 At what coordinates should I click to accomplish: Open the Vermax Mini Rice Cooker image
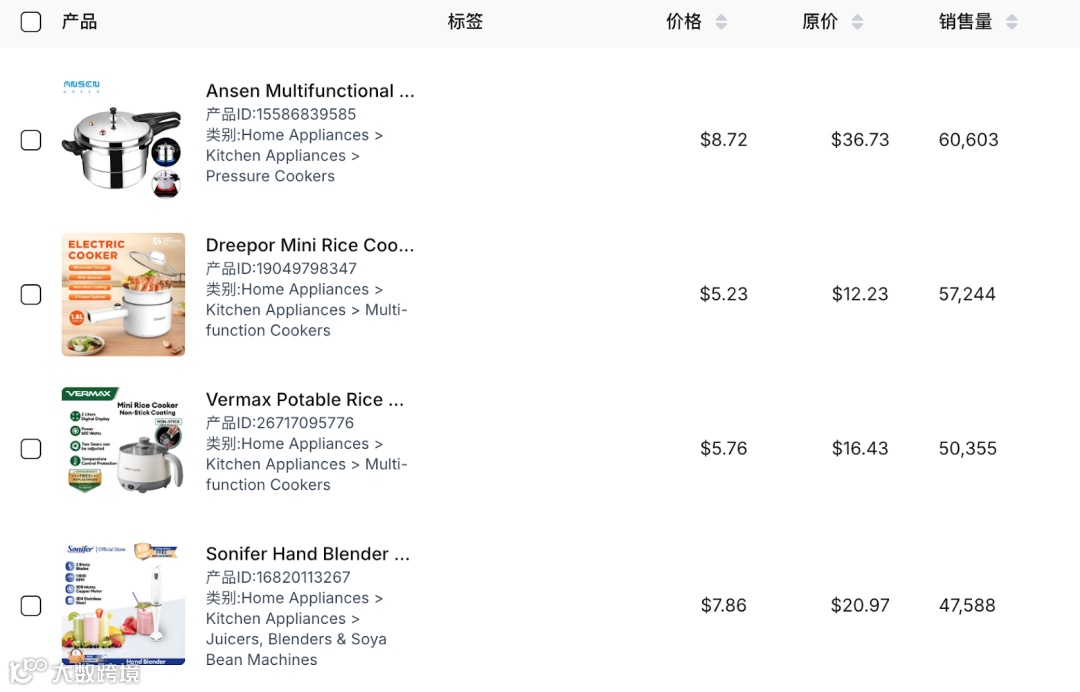123,448
